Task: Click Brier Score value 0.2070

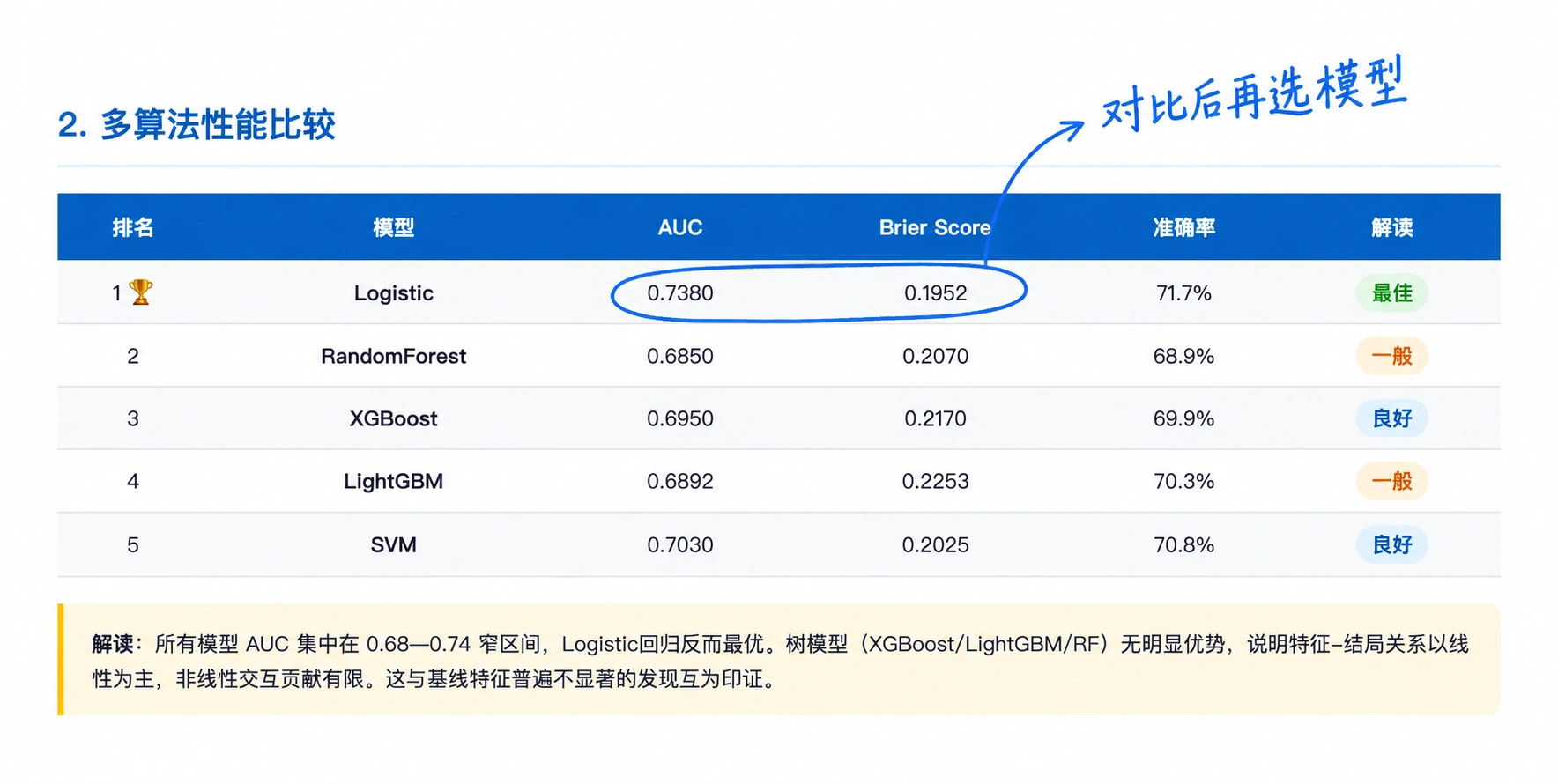Action: point(936,356)
